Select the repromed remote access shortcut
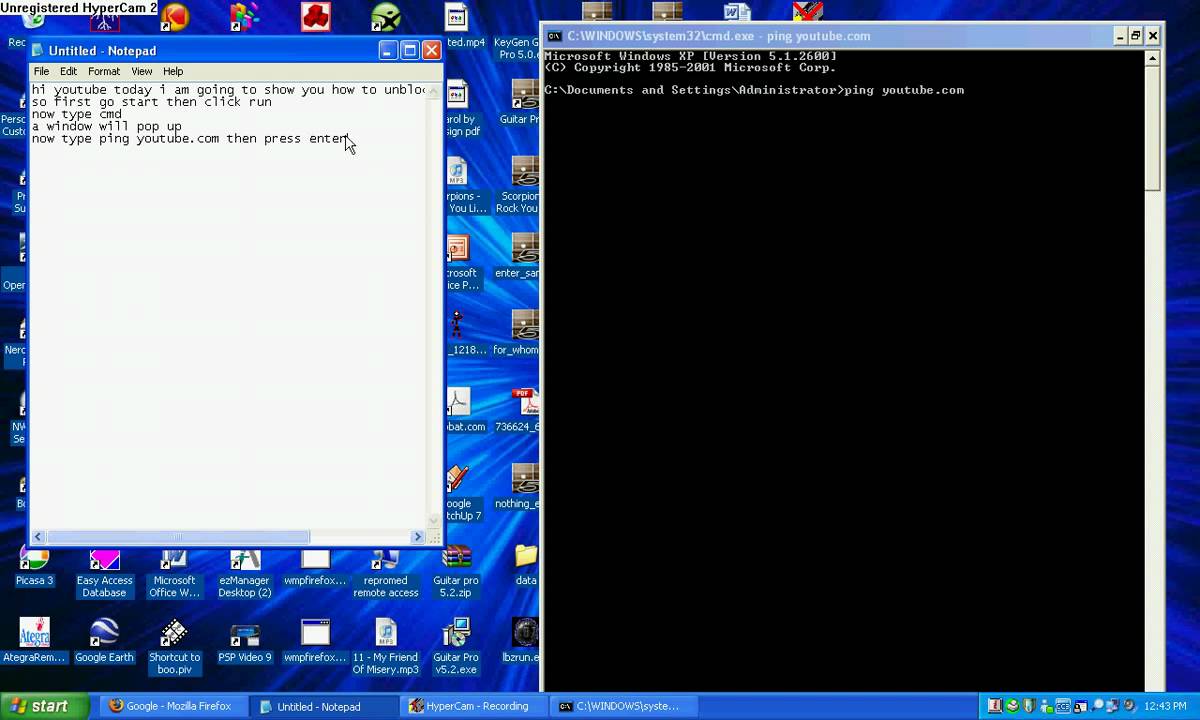 386,573
